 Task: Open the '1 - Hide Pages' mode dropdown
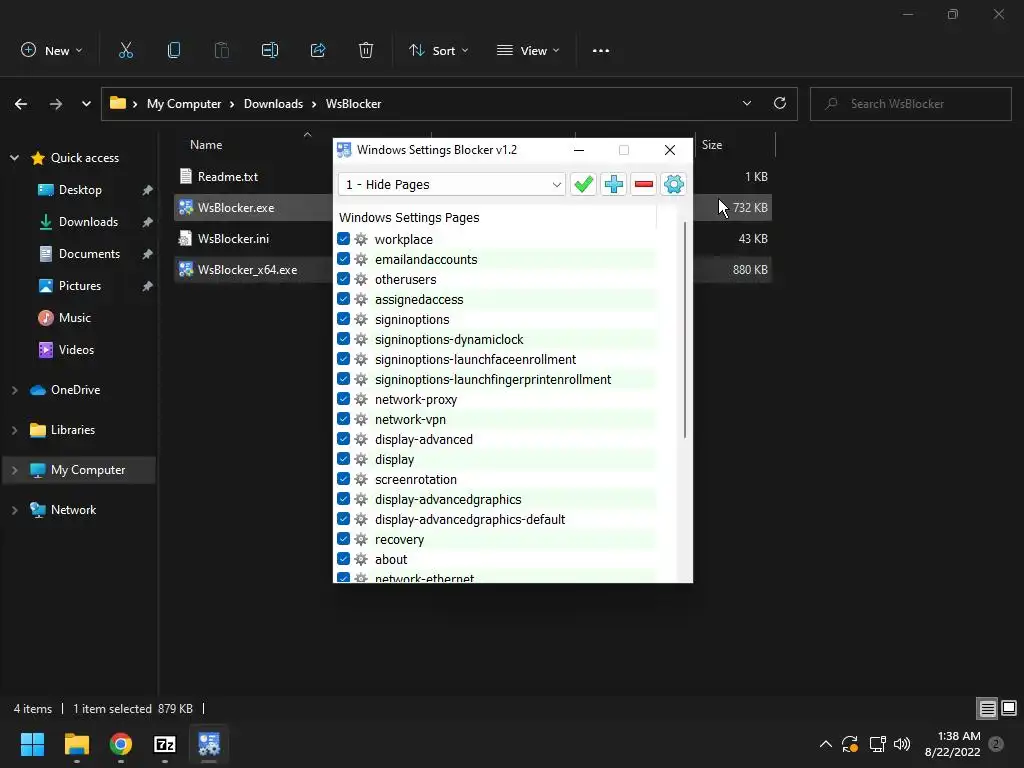coord(451,184)
